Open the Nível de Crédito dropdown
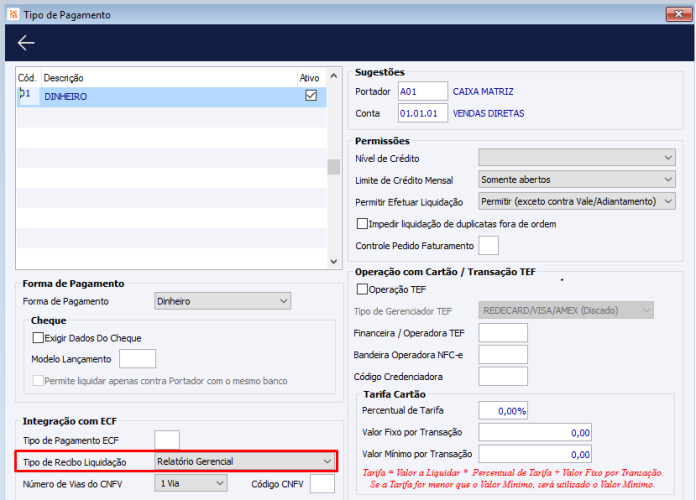 tap(577, 158)
